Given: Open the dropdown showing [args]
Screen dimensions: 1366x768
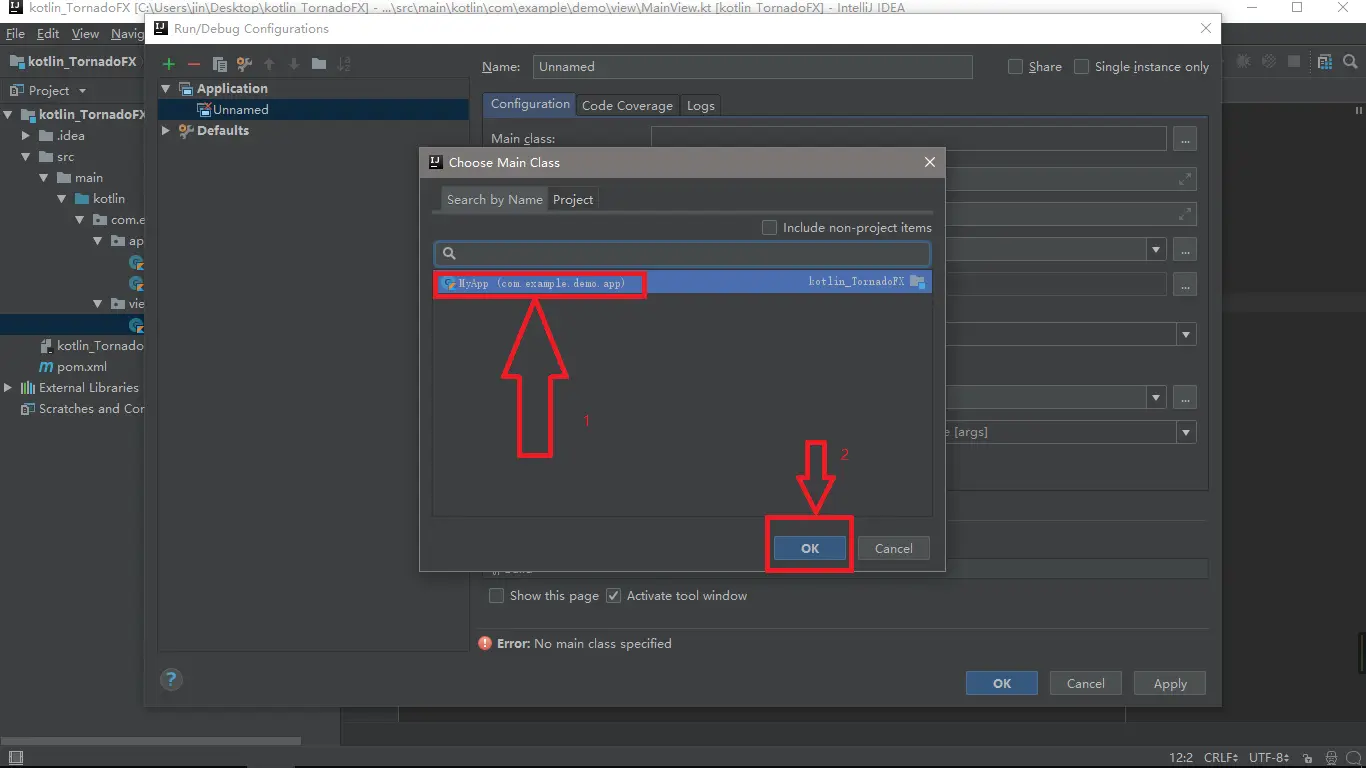Looking at the screenshot, I should click(1186, 433).
